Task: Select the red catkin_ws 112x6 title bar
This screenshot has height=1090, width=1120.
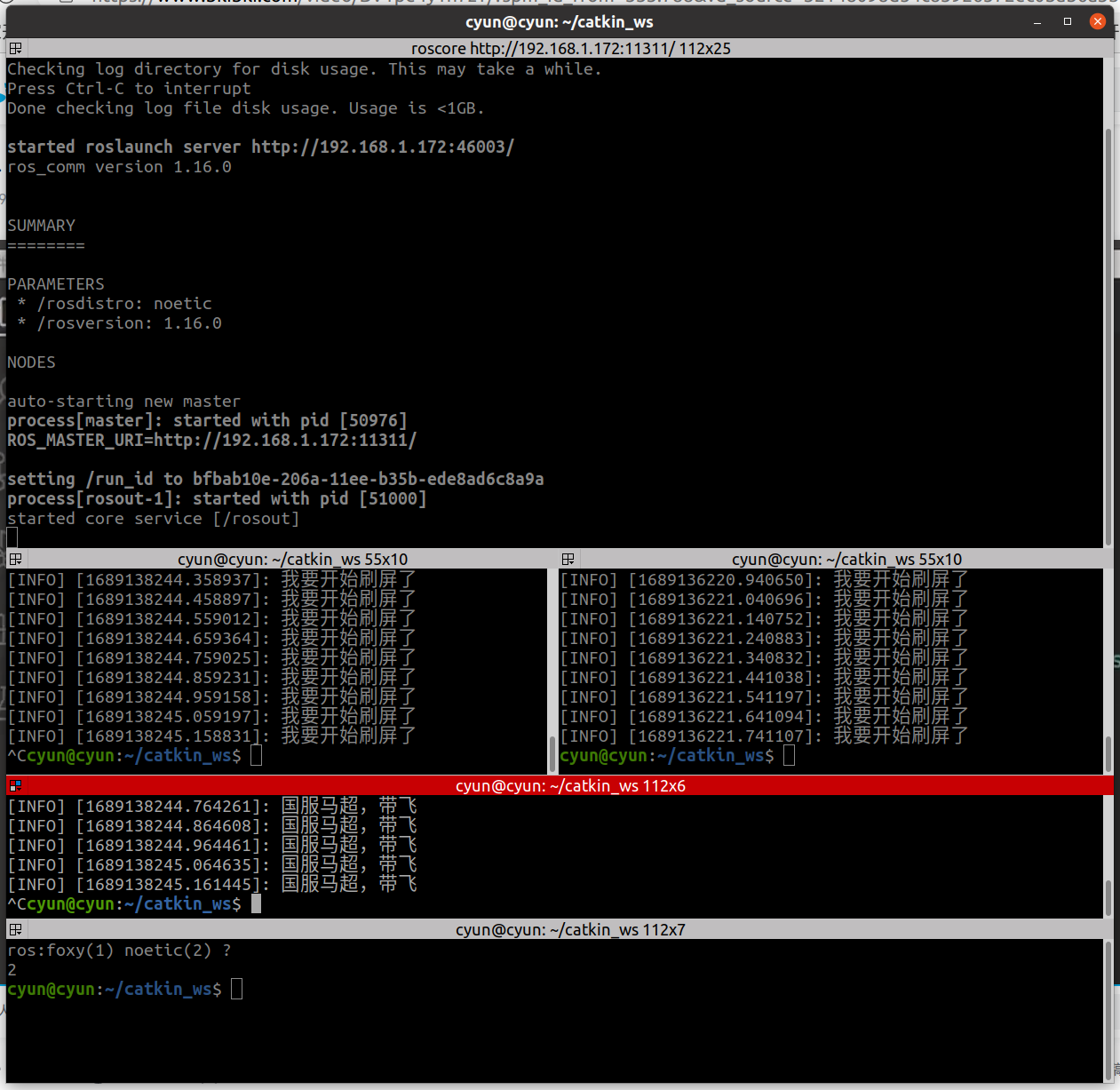Action: 570,785
